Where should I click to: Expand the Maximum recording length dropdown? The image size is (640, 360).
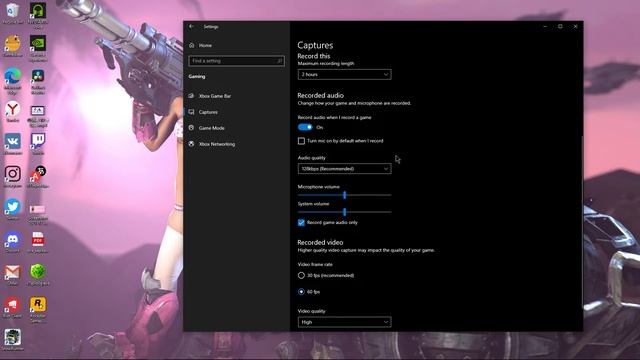click(344, 74)
